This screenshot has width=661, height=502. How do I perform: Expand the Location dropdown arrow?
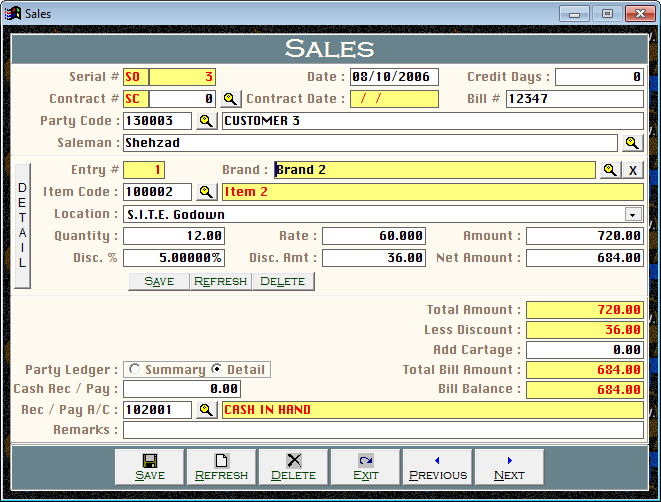tap(633, 214)
